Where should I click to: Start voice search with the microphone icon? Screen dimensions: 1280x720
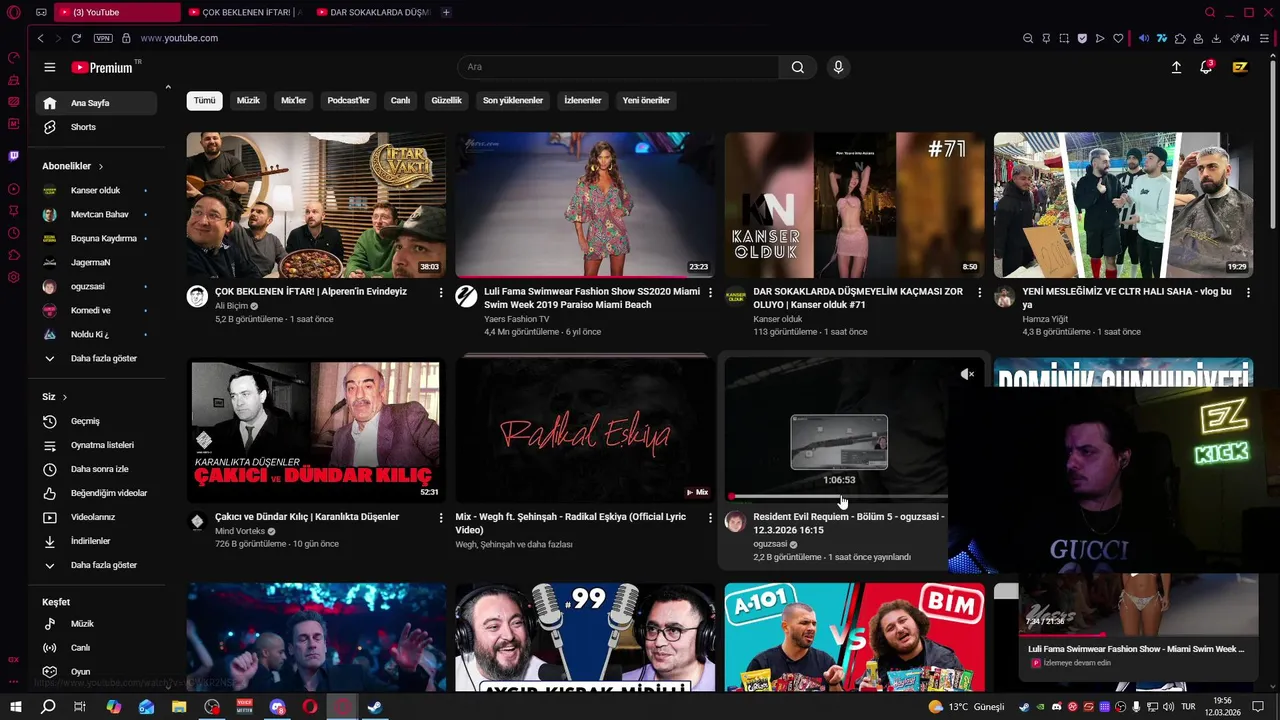click(838, 67)
